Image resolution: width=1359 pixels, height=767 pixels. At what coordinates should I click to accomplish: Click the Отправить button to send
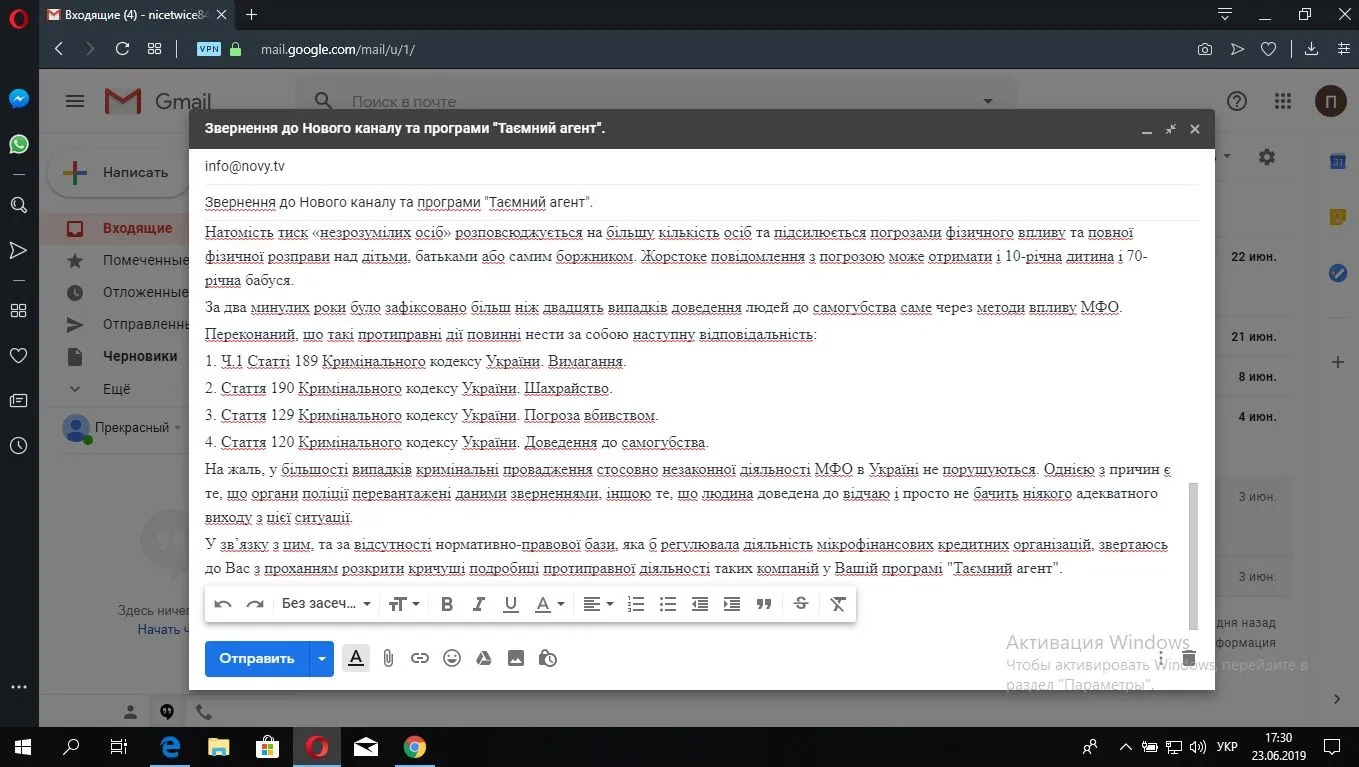click(257, 659)
